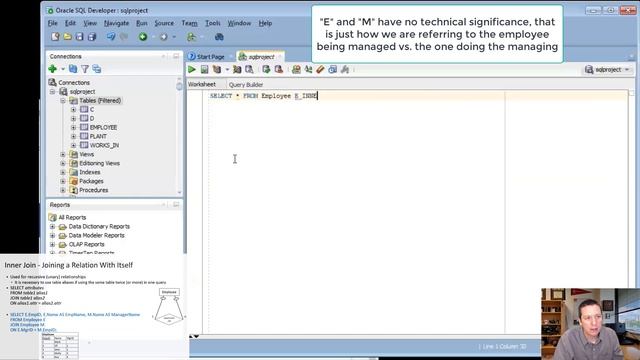Image resolution: width=640 pixels, height=360 pixels.
Task: Select the All Reports tree item
Action: [x=72, y=218]
